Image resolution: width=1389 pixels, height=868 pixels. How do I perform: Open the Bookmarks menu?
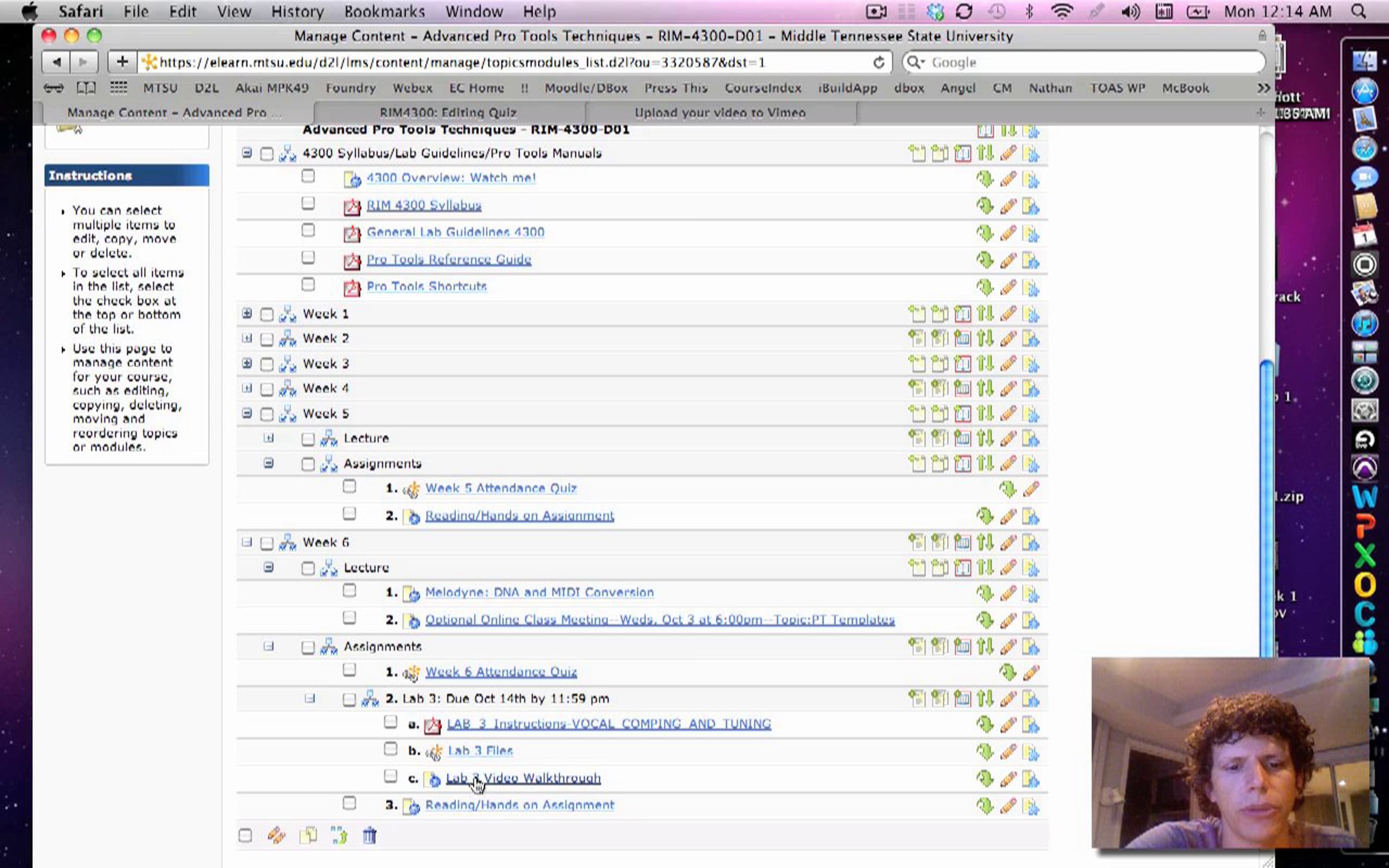point(384,12)
